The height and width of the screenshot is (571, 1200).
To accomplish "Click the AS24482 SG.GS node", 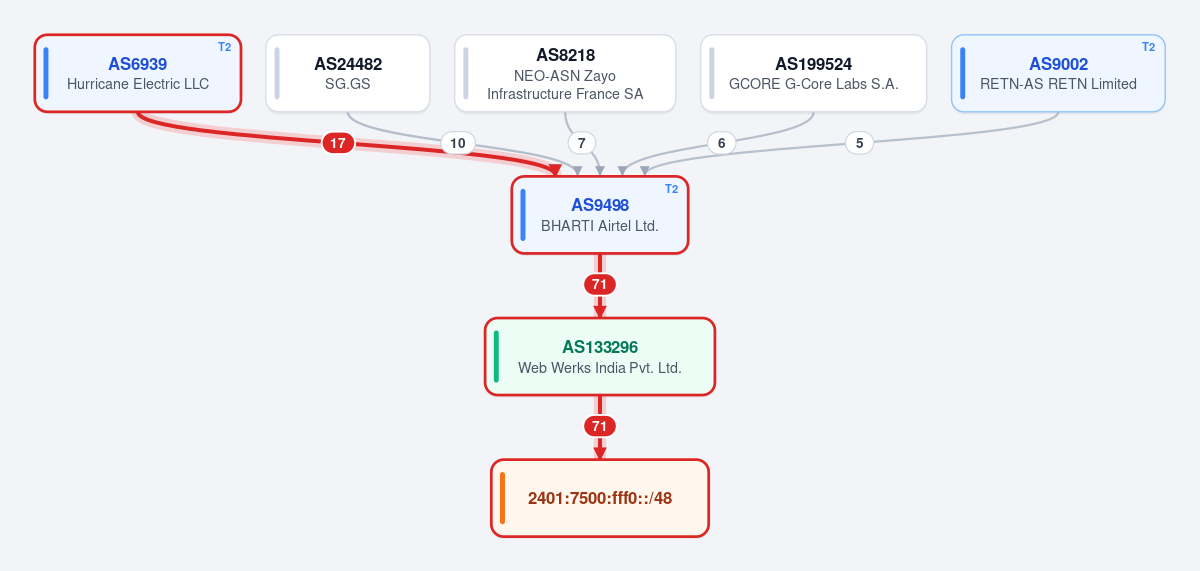I will 348,73.
